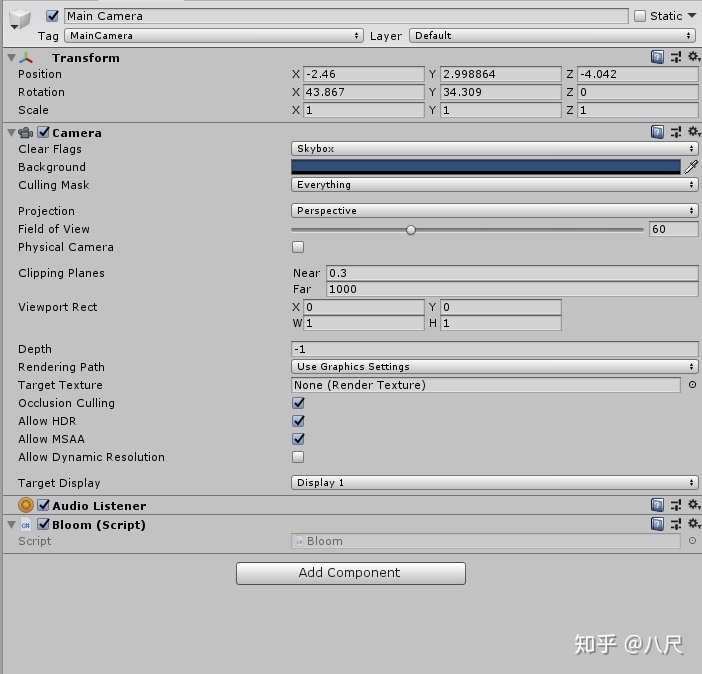Click Target Texture None field
This screenshot has height=674, width=702.
tap(486, 385)
